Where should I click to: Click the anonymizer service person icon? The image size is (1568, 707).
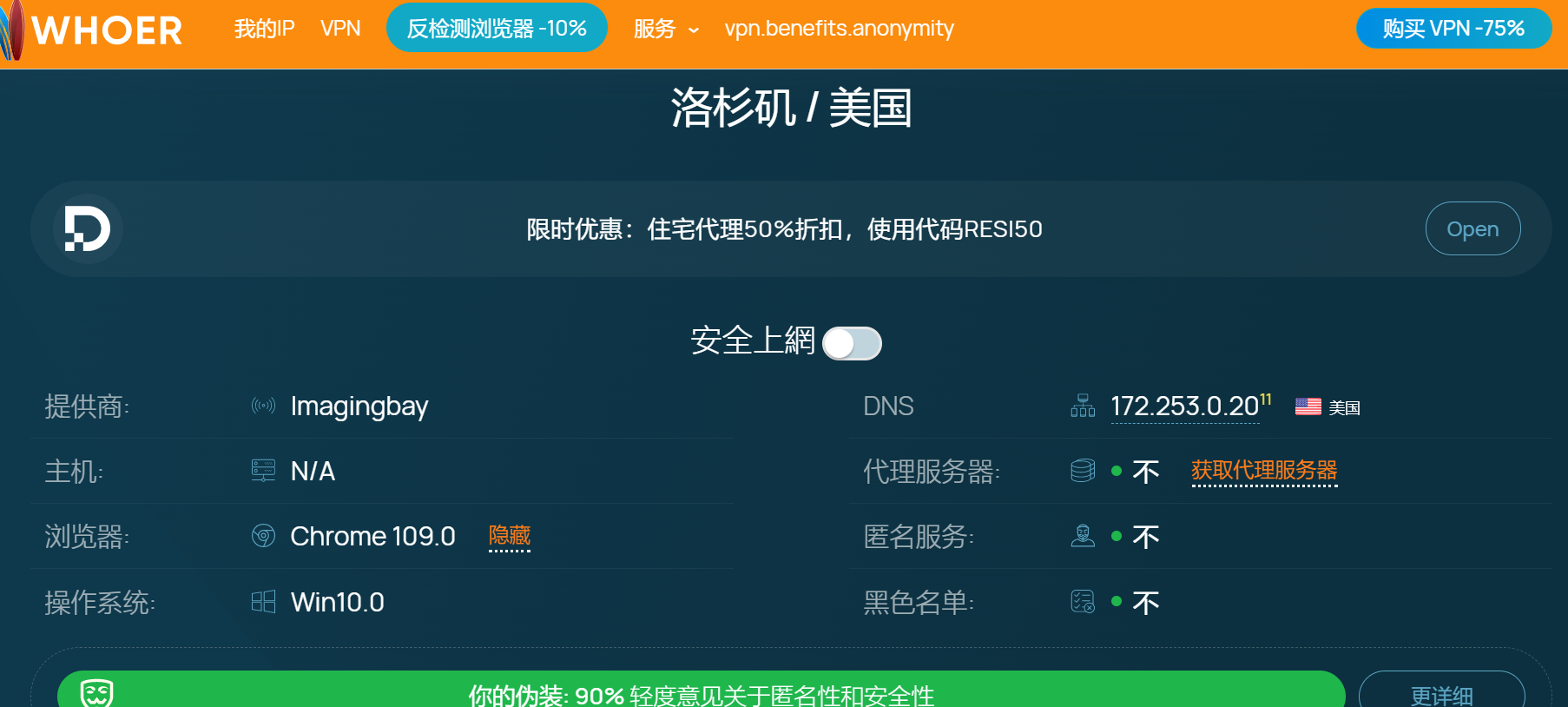click(x=1083, y=536)
